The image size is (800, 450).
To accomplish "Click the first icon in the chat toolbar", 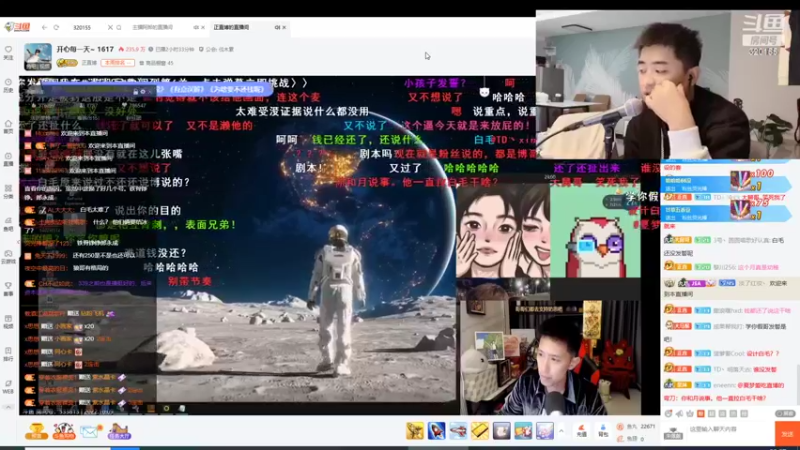I will pyautogui.click(x=668, y=414).
